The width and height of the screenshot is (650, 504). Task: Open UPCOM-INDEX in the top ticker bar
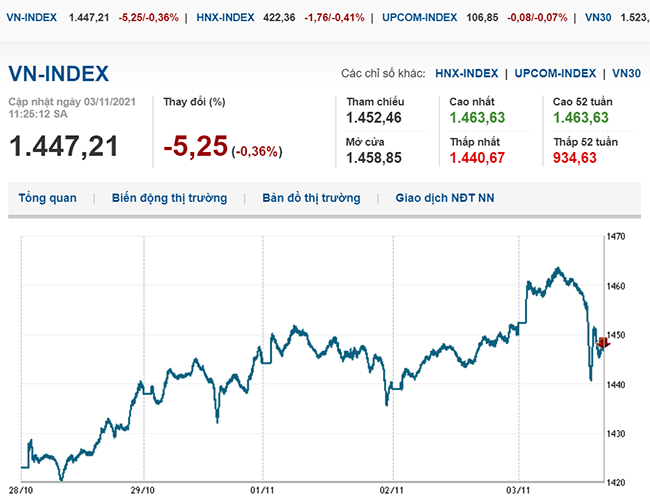pos(420,17)
